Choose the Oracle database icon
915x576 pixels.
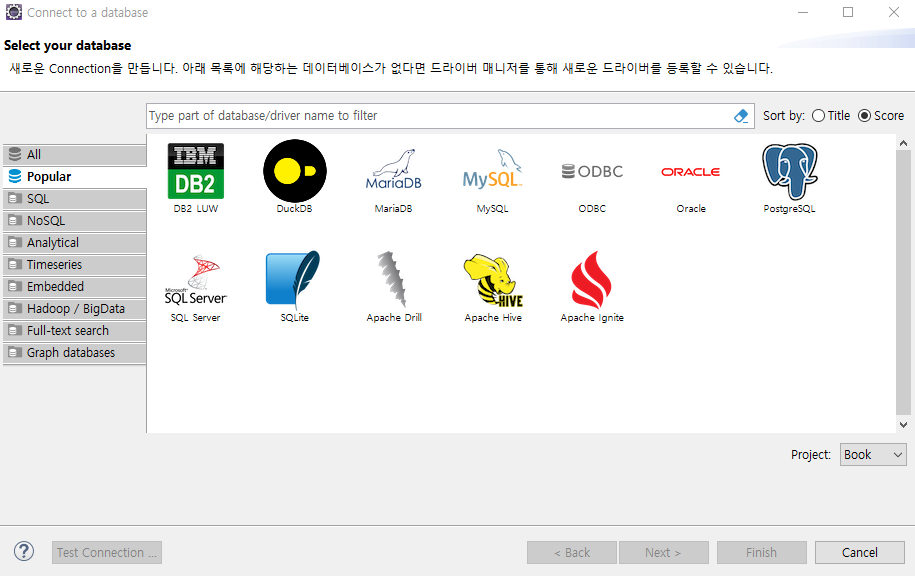pyautogui.click(x=691, y=172)
